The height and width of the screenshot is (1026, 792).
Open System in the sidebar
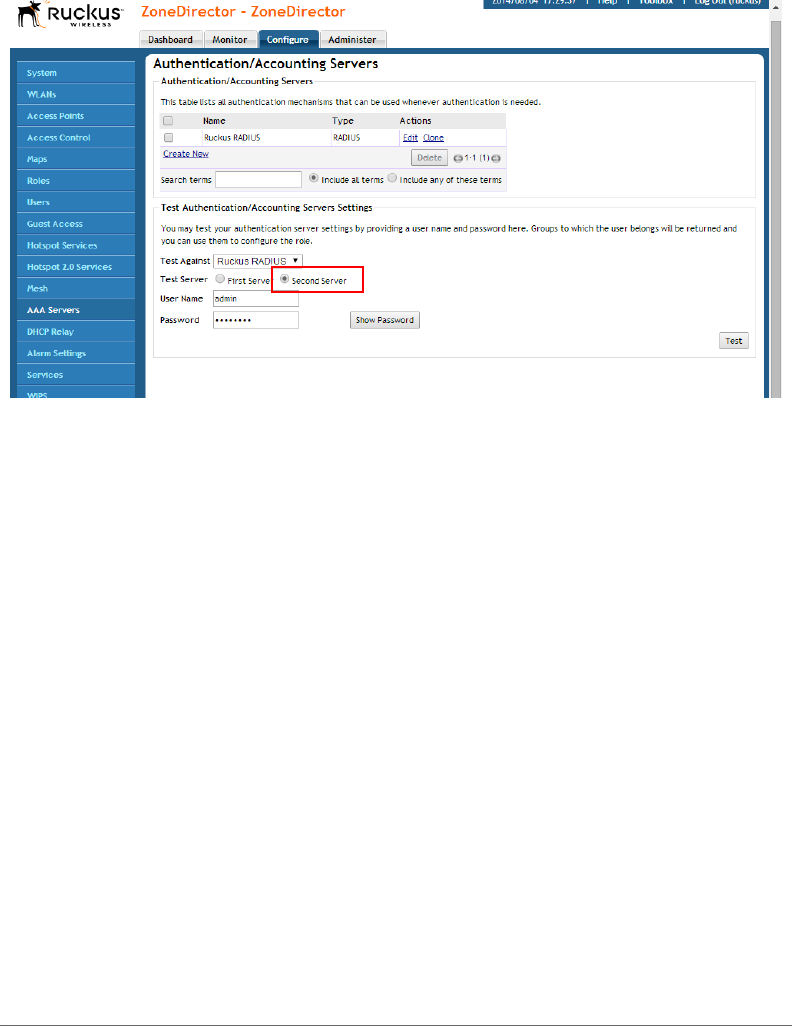pyautogui.click(x=76, y=73)
